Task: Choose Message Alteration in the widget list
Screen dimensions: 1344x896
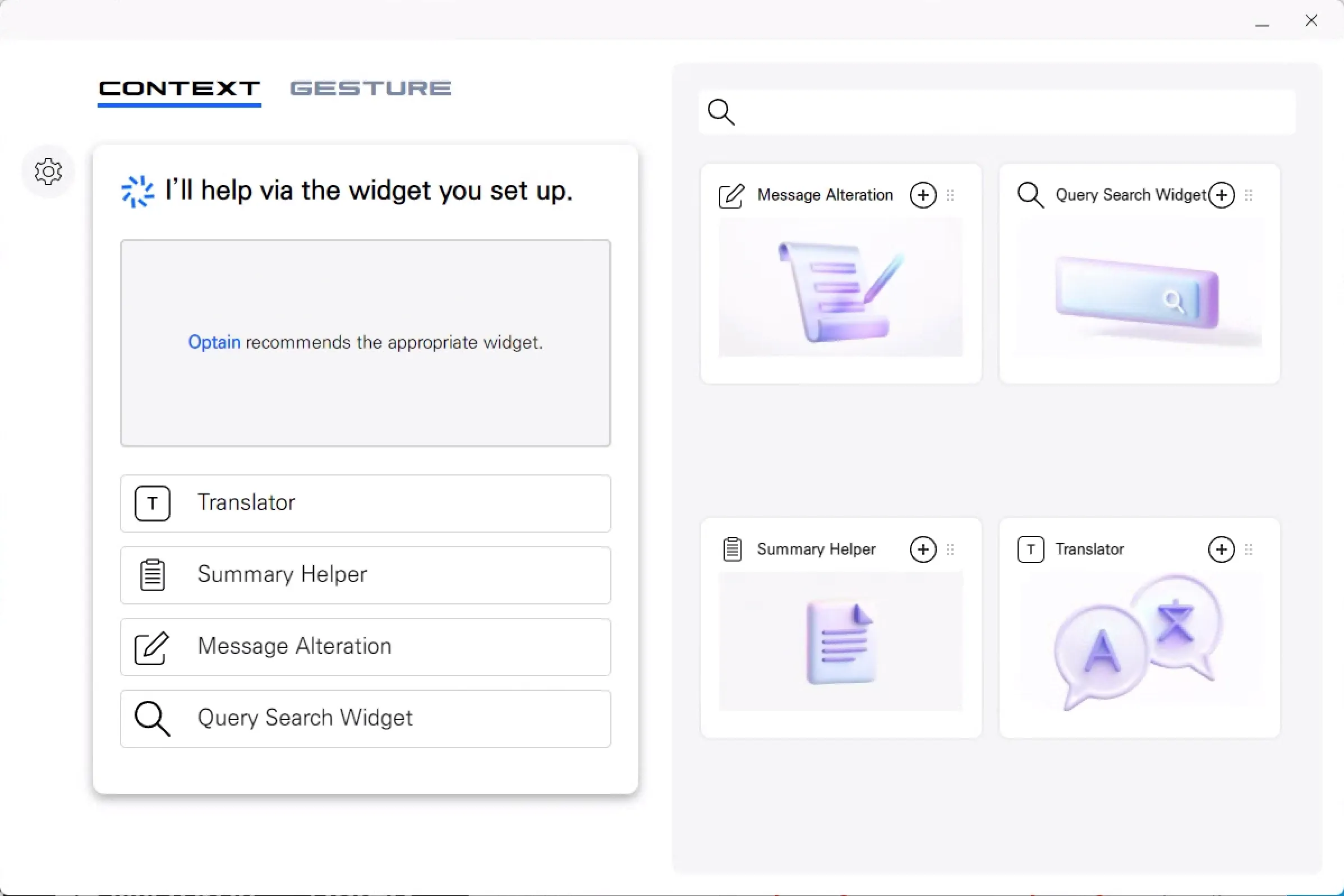Action: pyautogui.click(x=365, y=647)
